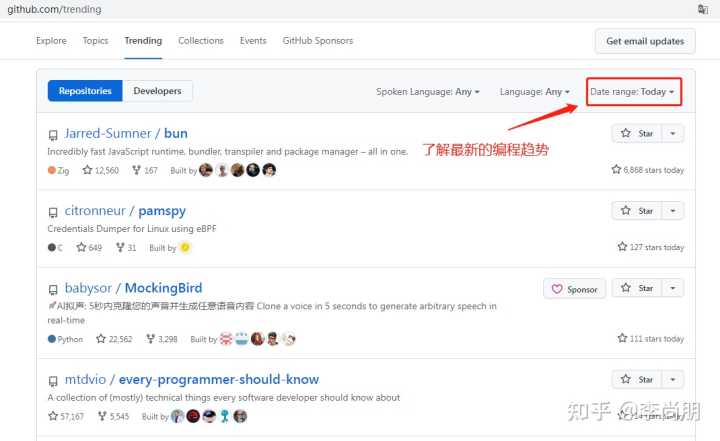Click the C language label on pamspy
The height and width of the screenshot is (441, 720).
(55, 248)
